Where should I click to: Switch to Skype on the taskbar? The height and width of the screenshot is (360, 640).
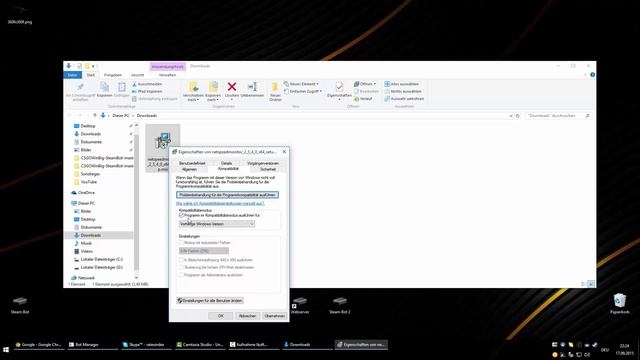(146, 345)
